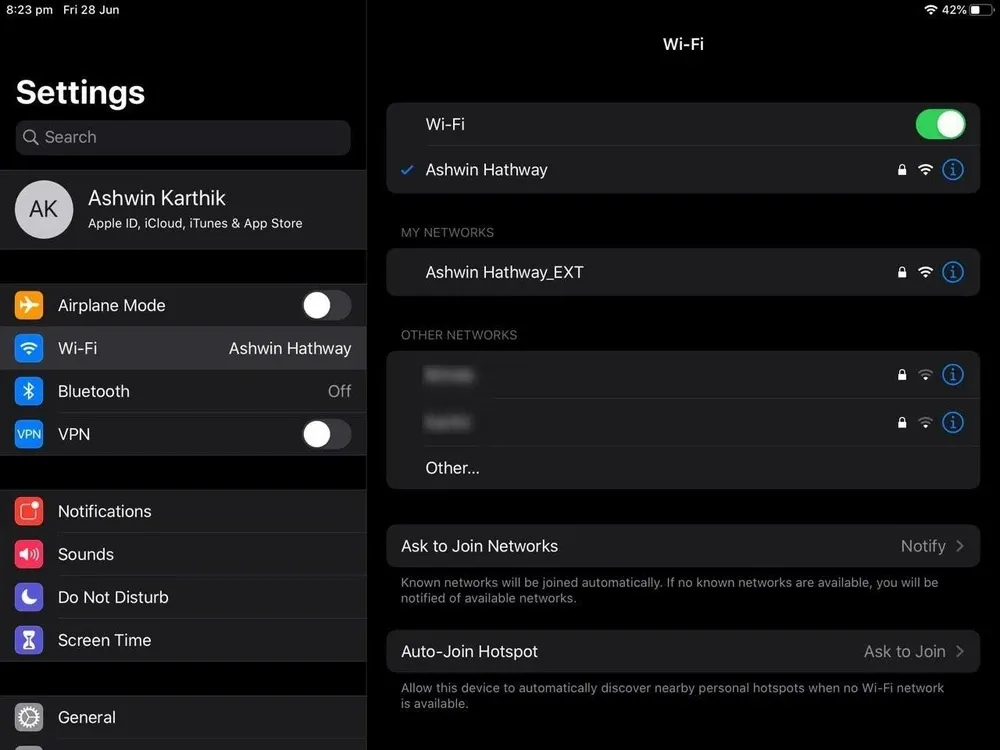1000x750 pixels.
Task: Turn on the VPN switch
Action: [x=326, y=434]
